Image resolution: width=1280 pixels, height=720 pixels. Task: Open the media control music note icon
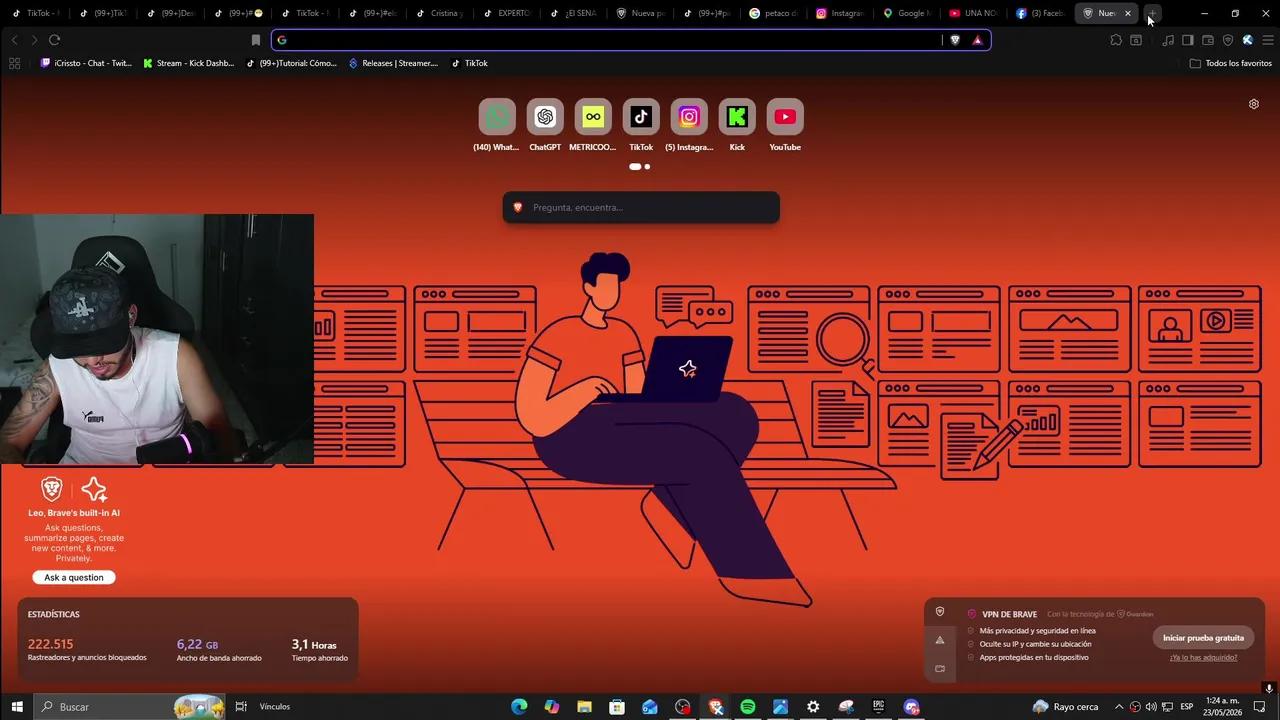coord(1168,40)
